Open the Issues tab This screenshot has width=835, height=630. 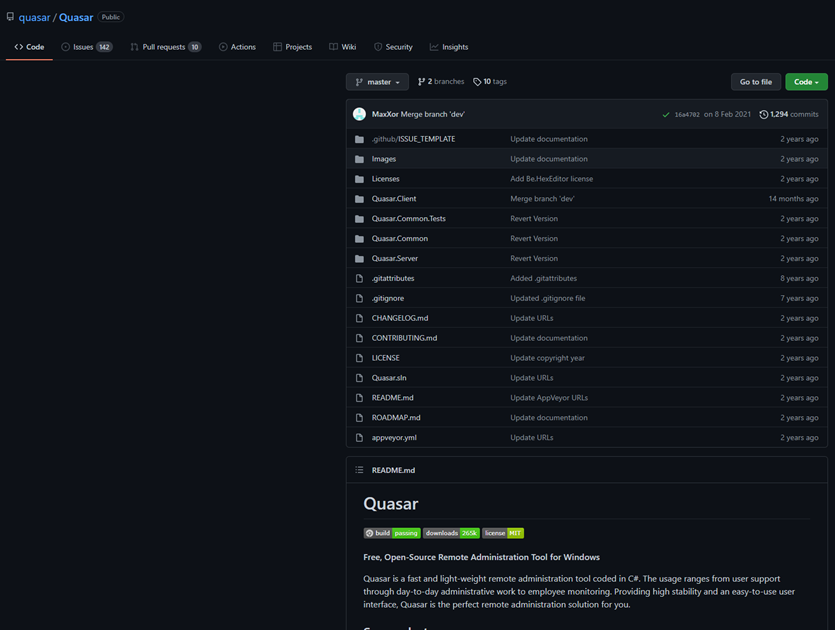click(x=87, y=47)
